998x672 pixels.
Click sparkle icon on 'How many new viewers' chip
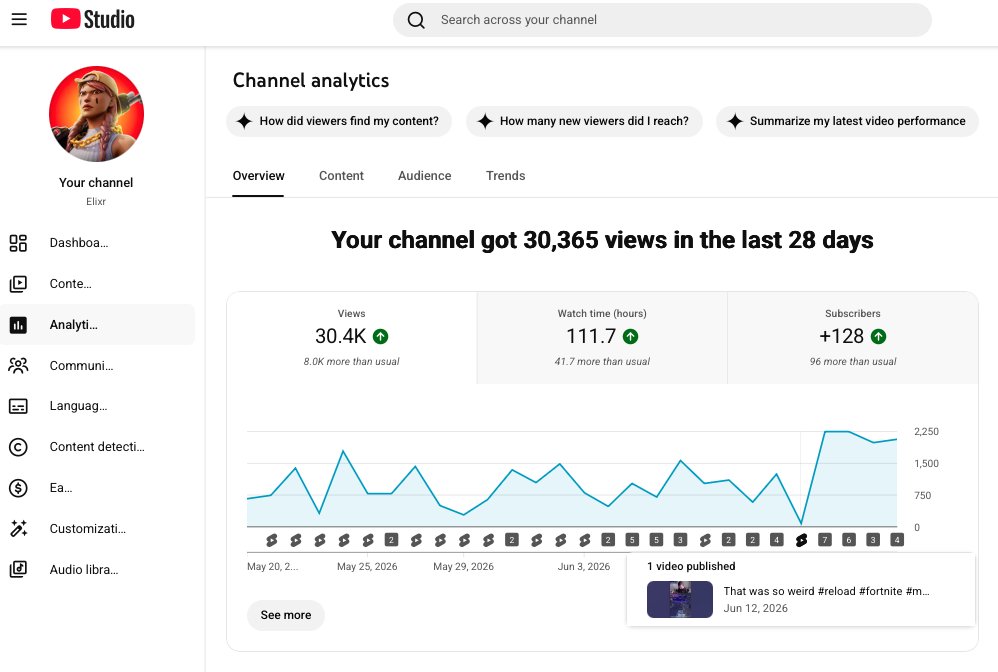pyautogui.click(x=485, y=121)
